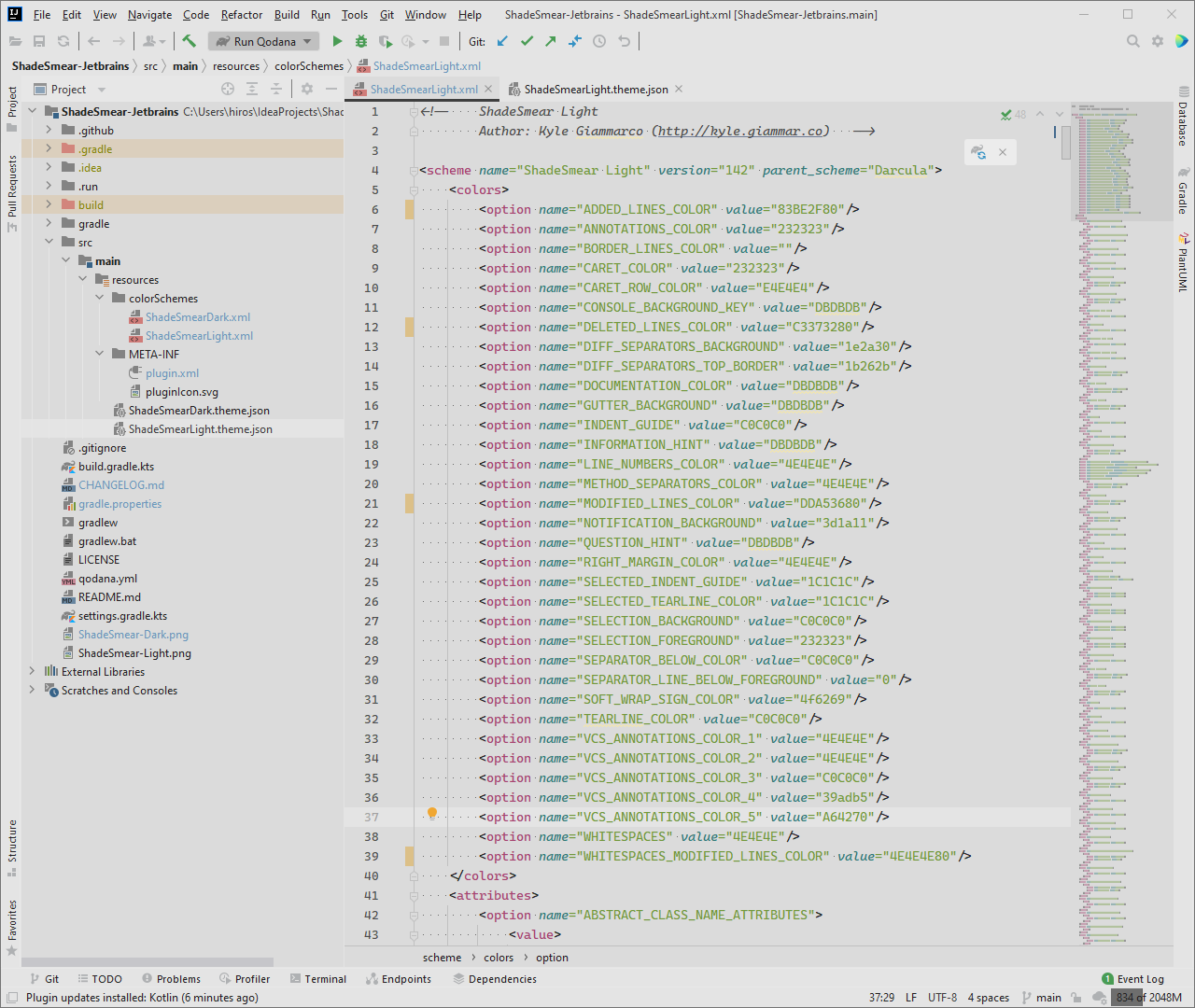
Task: Toggle the Structure tool window button
Action: [x=12, y=847]
